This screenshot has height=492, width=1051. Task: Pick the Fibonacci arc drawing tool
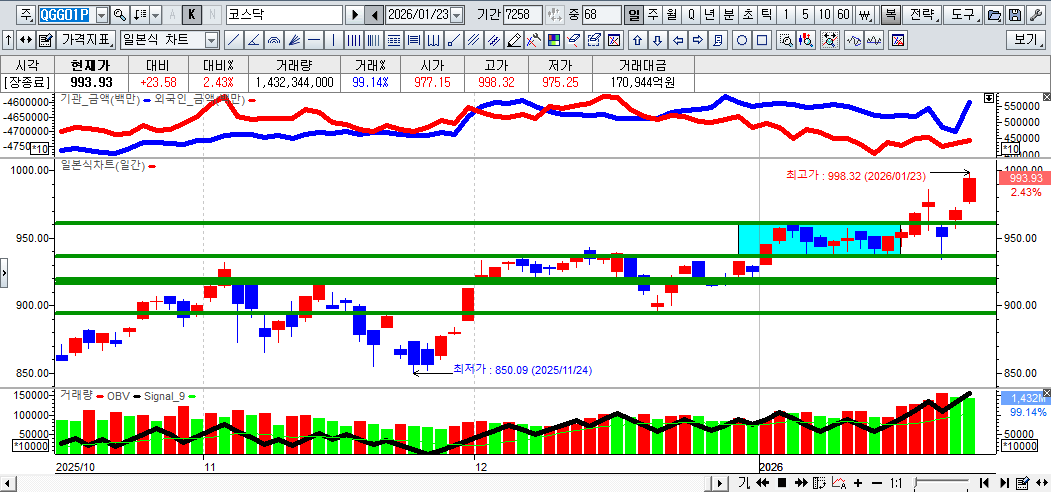pos(274,41)
